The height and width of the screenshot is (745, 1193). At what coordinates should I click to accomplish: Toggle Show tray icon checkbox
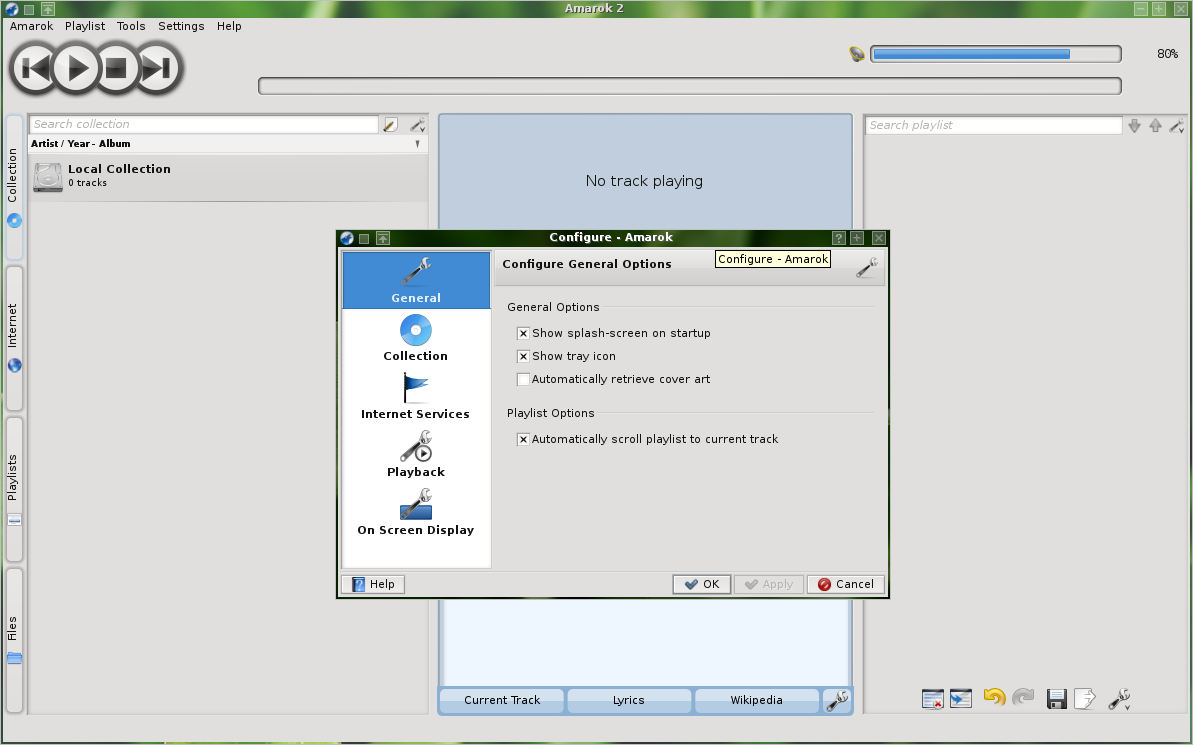pyautogui.click(x=523, y=356)
